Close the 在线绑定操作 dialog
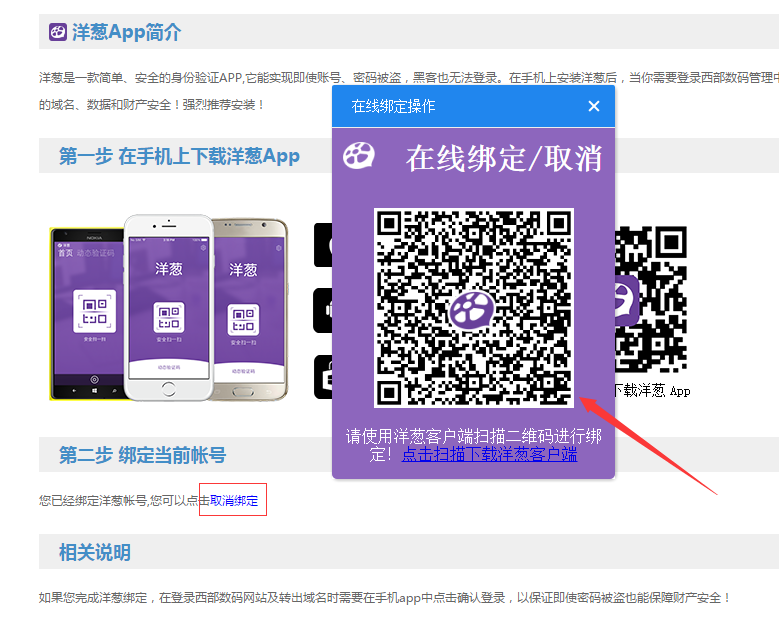The height and width of the screenshot is (621, 779). [x=594, y=106]
